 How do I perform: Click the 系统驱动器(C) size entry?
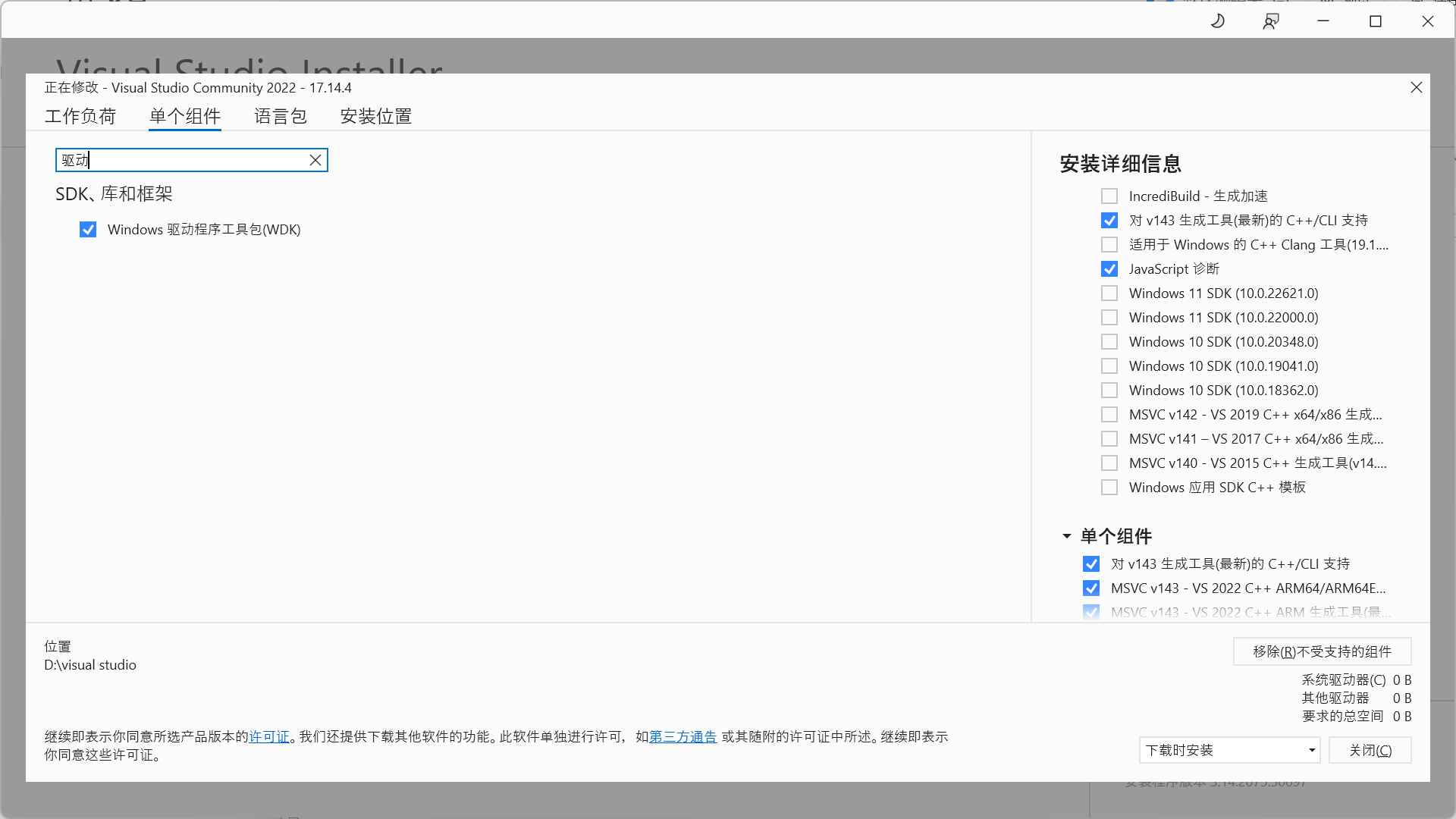coord(1357,680)
